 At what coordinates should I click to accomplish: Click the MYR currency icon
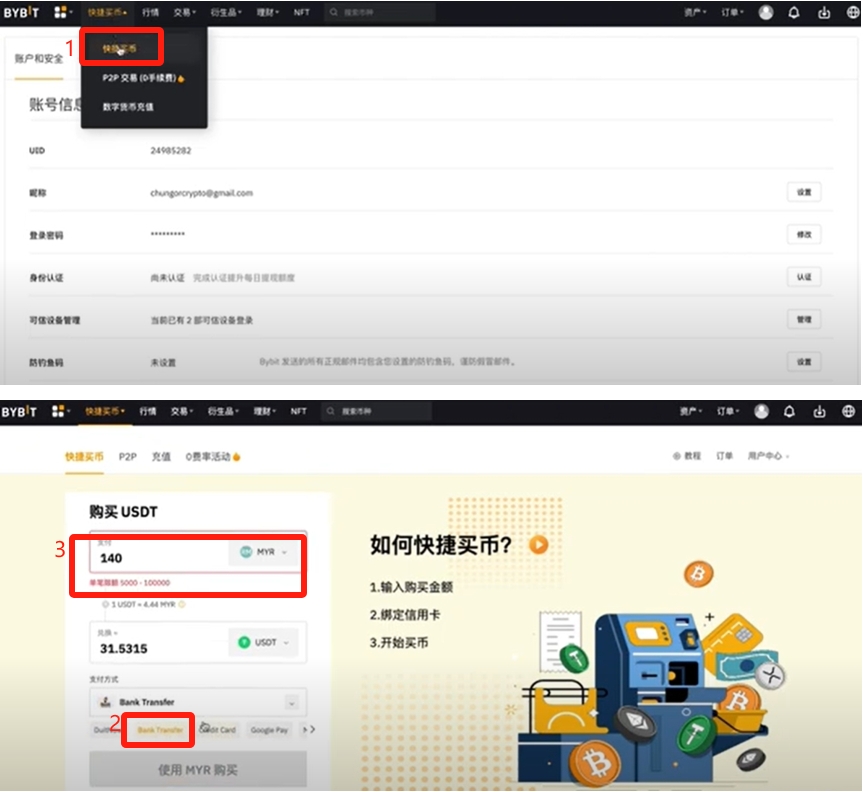246,551
